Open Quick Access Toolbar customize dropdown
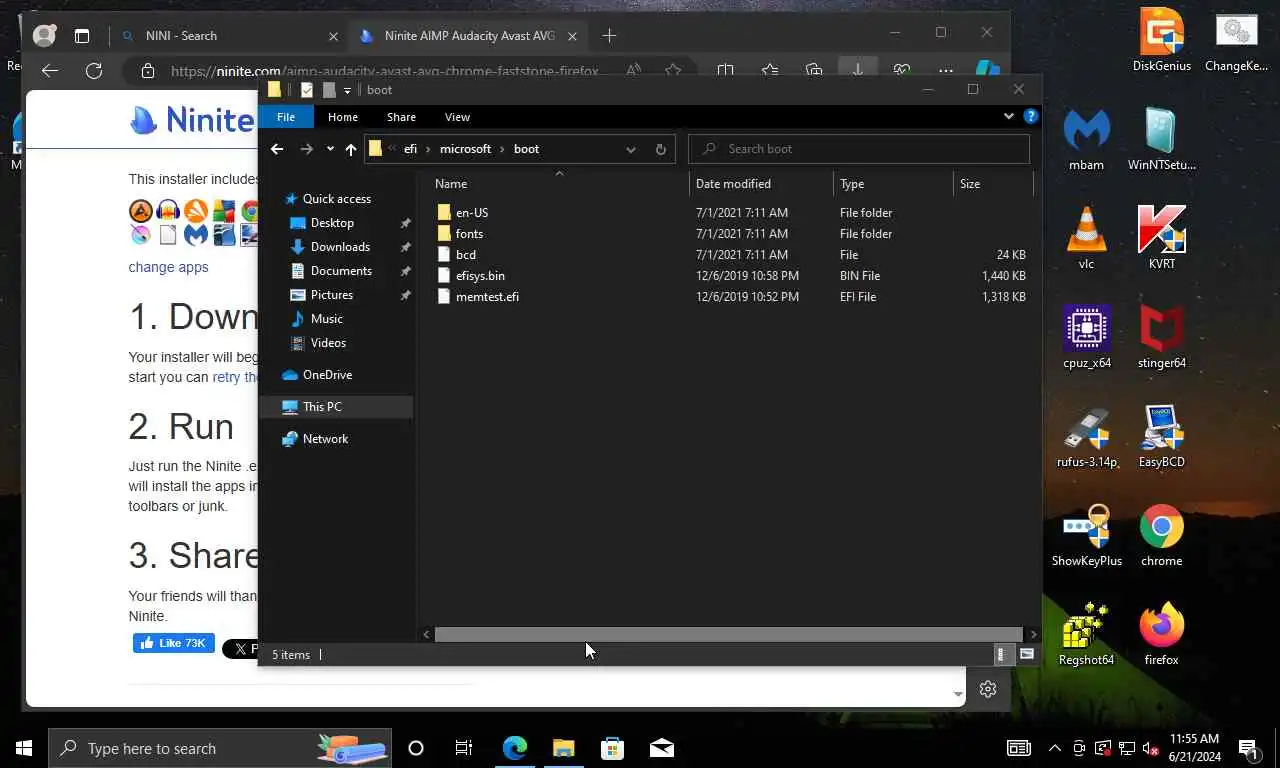Screen dimensions: 1280x768 click(348, 90)
